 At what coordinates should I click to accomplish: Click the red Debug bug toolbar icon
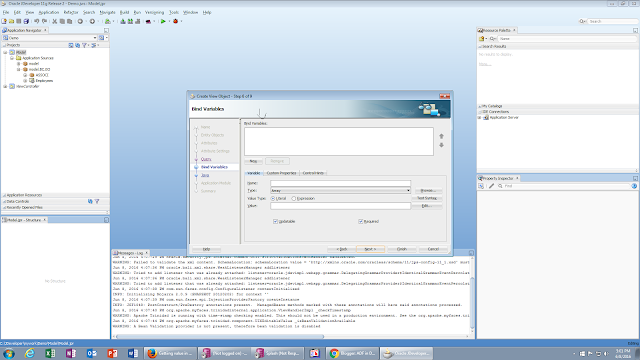tap(176, 21)
